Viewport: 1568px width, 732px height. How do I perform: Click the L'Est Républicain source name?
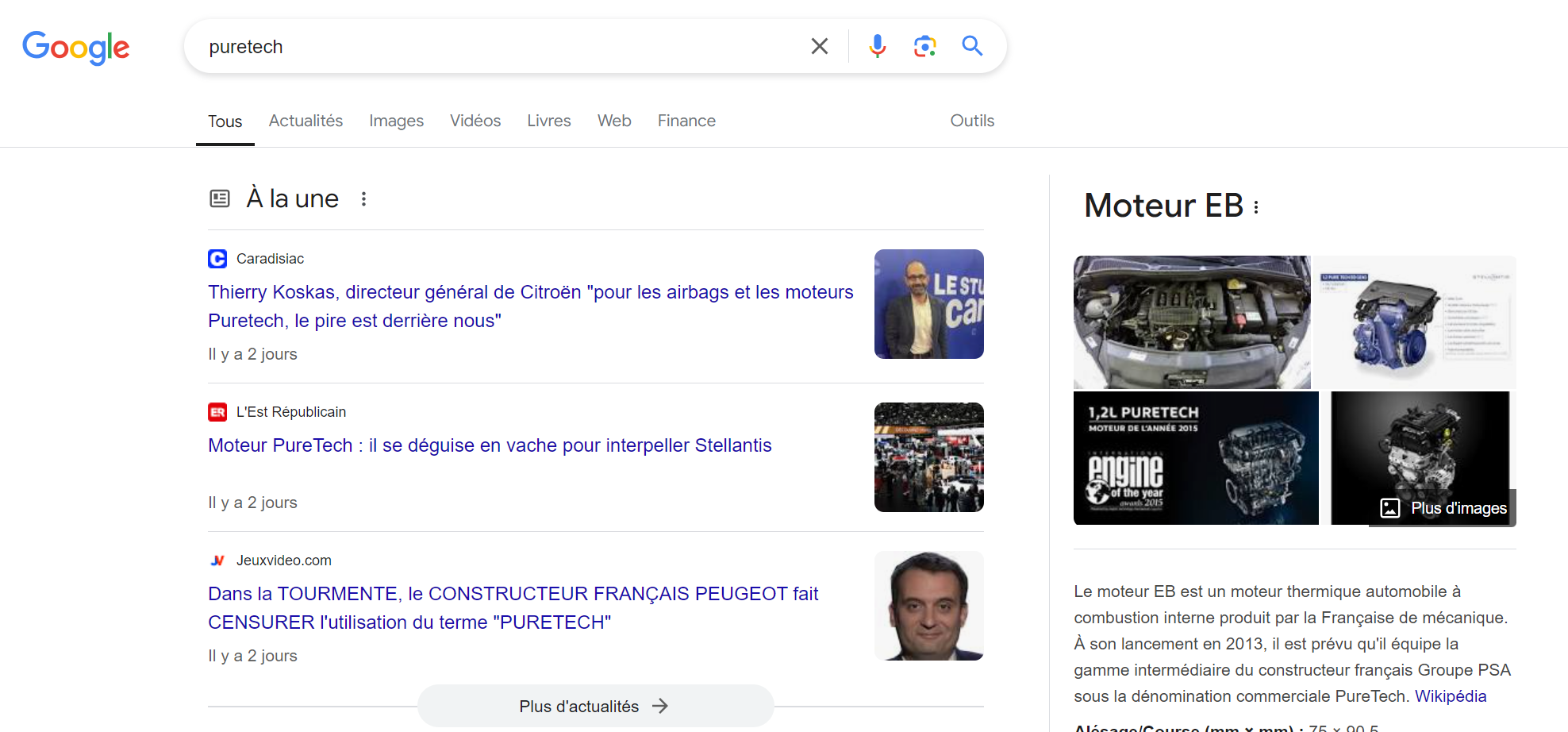click(291, 412)
